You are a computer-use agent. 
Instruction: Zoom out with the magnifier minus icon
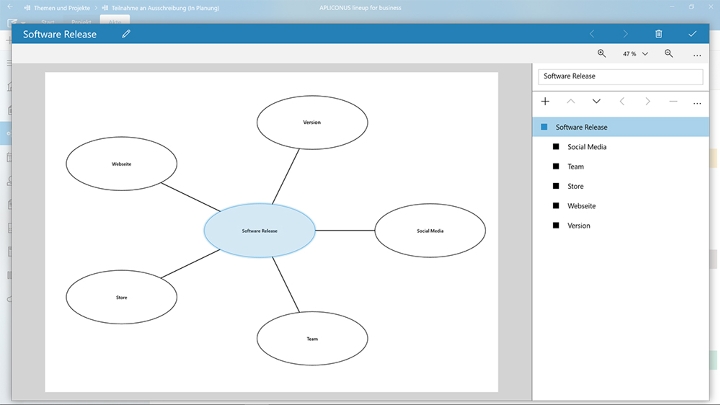pos(669,54)
